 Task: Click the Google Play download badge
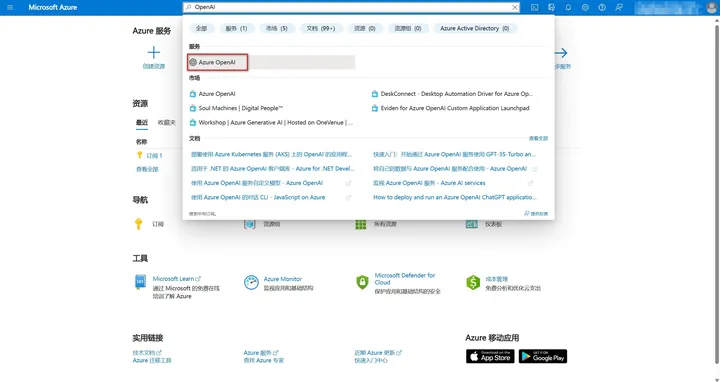coord(543,356)
